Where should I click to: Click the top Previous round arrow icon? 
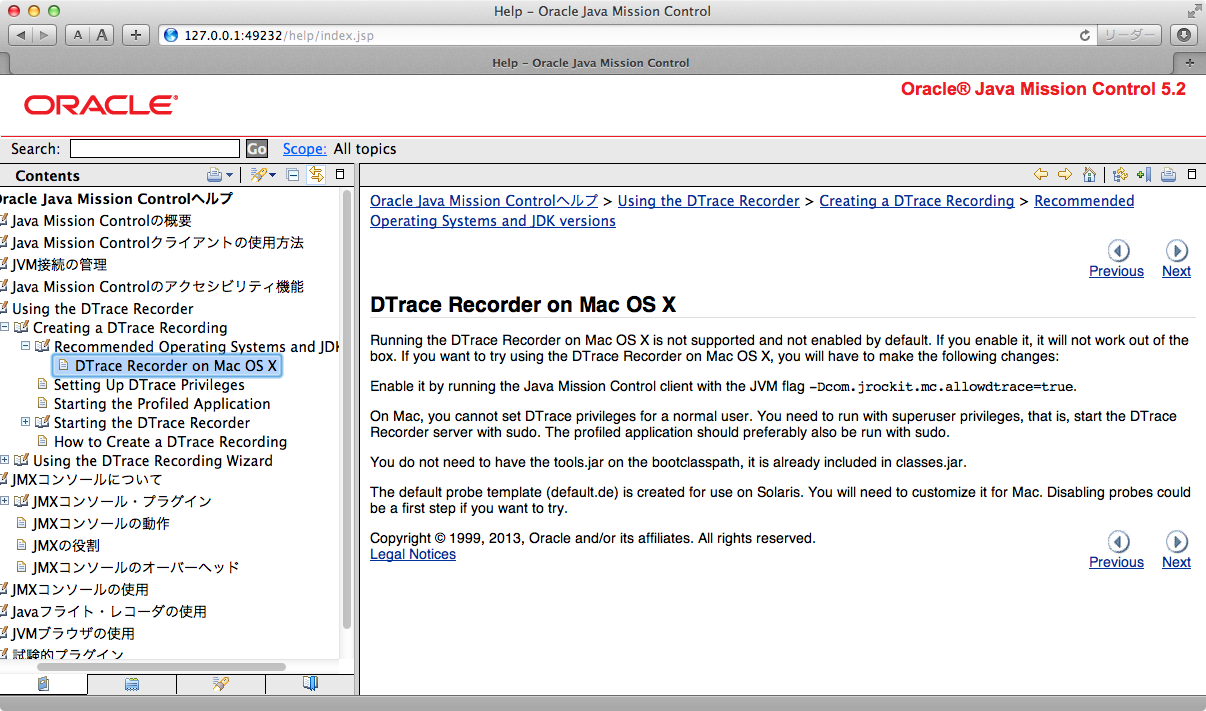pyautogui.click(x=1119, y=251)
